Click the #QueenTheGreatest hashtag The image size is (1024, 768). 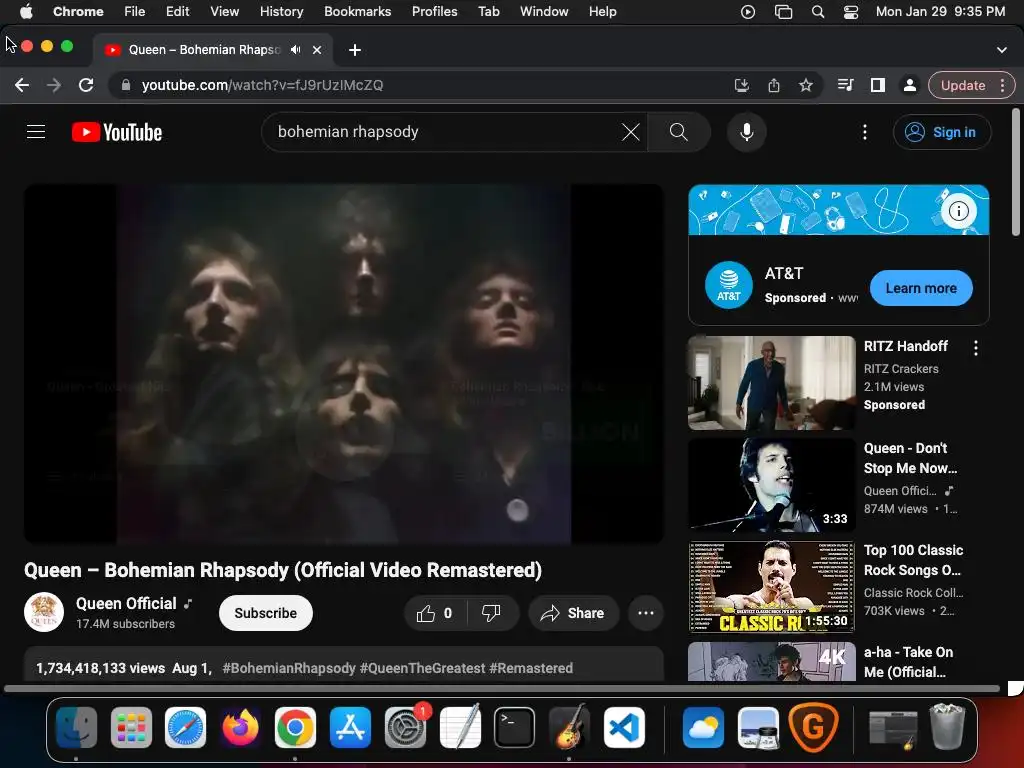pyautogui.click(x=423, y=668)
